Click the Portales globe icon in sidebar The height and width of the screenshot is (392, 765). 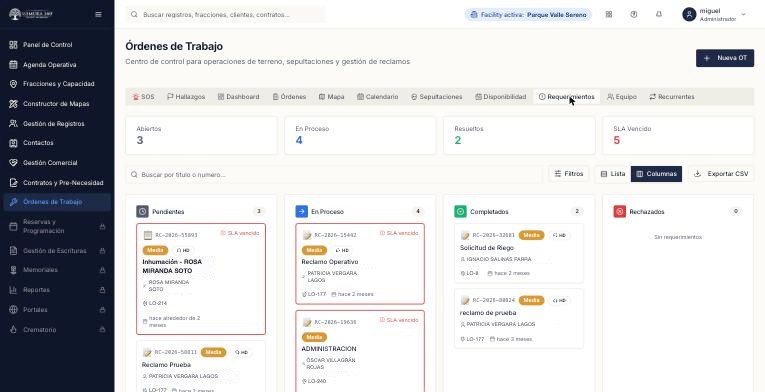[x=14, y=310]
